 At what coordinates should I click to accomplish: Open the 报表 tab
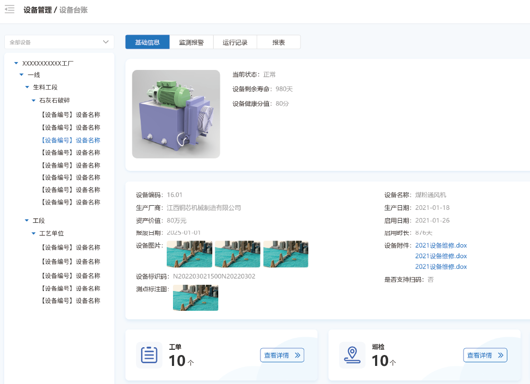279,42
